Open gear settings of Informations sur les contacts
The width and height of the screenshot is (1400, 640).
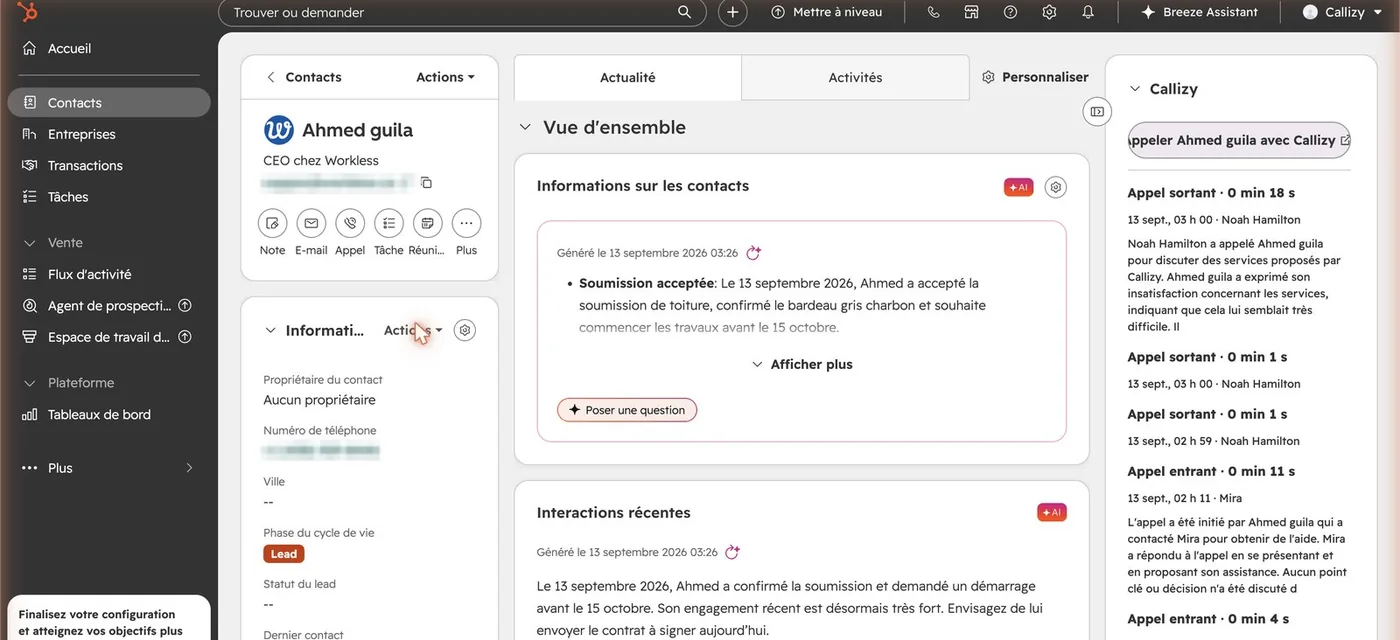pyautogui.click(x=1055, y=187)
